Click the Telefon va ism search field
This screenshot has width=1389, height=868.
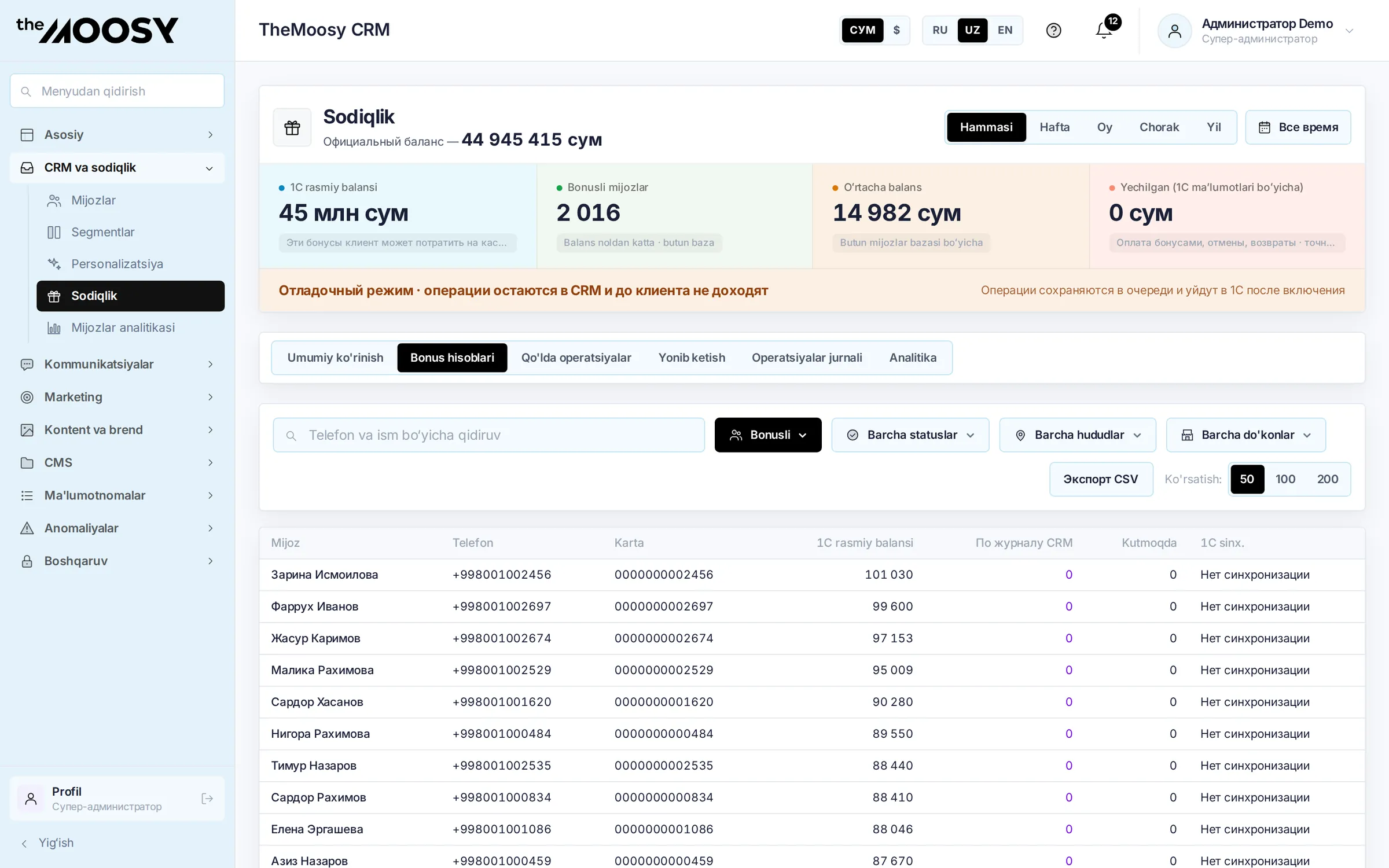[488, 435]
